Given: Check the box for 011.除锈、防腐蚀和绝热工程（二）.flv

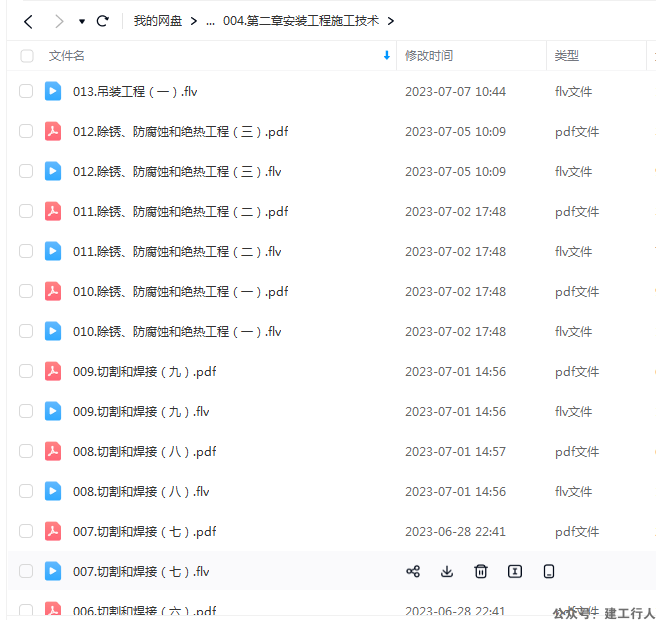Looking at the screenshot, I should point(26,251).
